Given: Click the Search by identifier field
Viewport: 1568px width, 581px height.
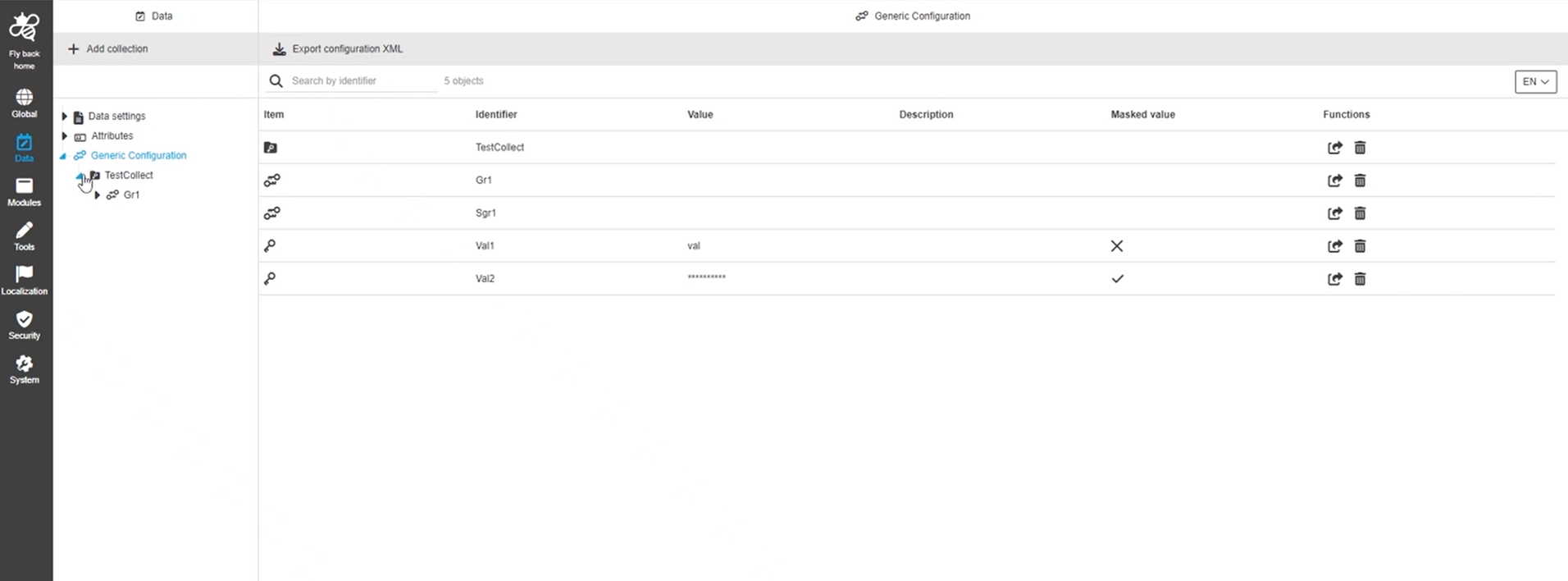Looking at the screenshot, I should pos(361,81).
